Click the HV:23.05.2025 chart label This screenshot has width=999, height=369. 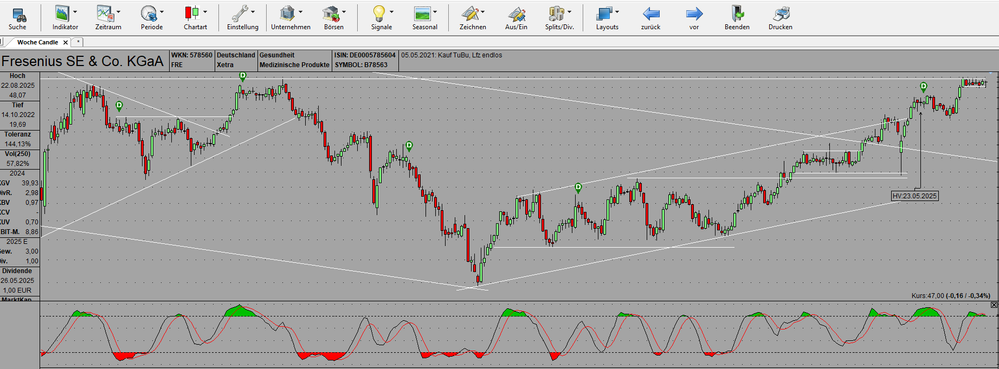point(915,196)
